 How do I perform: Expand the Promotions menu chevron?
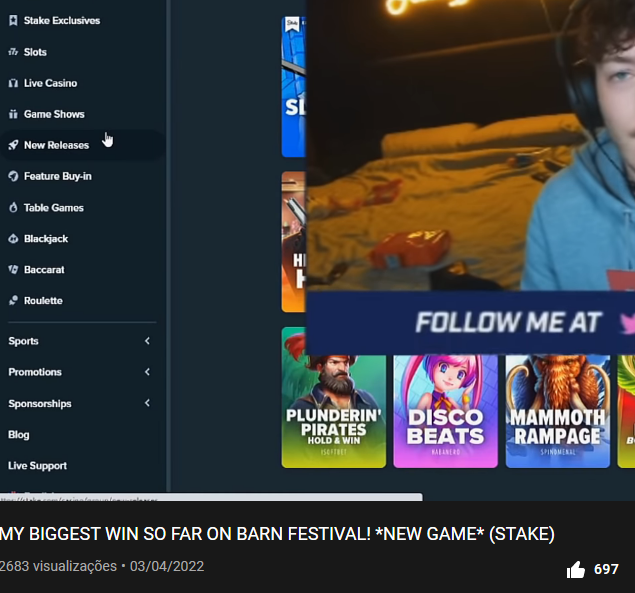pos(147,372)
